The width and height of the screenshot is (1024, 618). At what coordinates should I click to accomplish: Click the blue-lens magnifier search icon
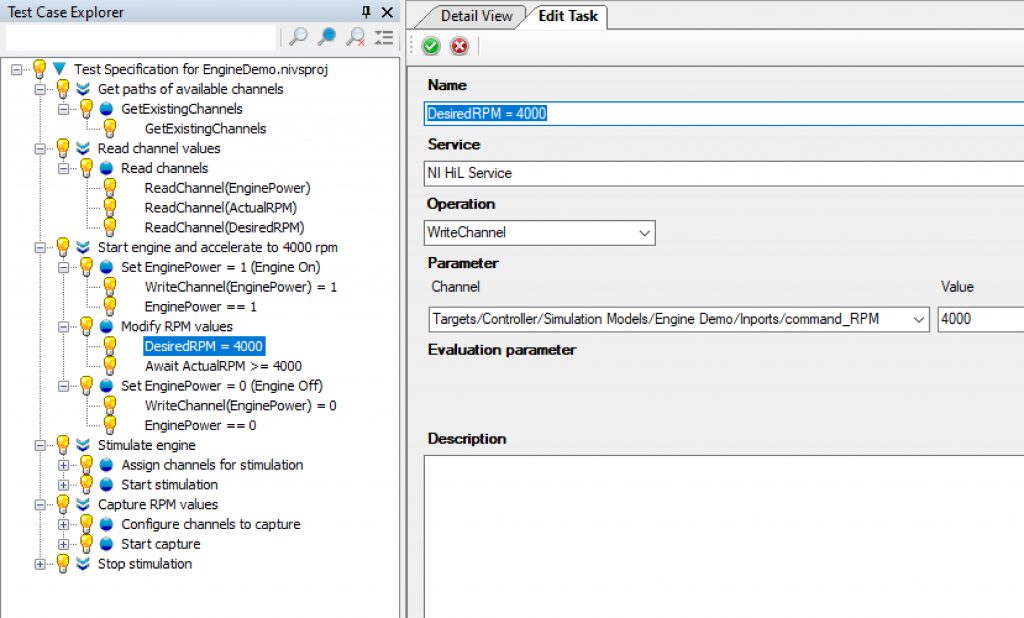(326, 38)
